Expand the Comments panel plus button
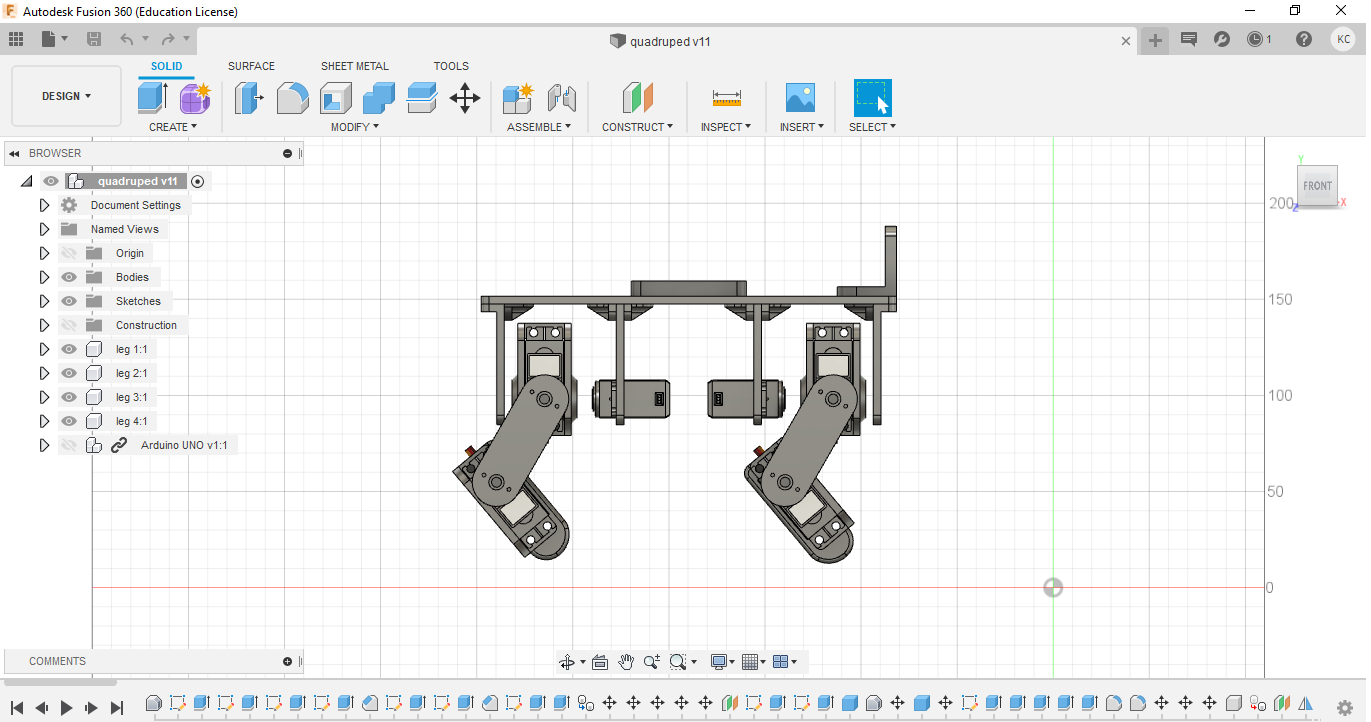The height and width of the screenshot is (722, 1371). click(288, 661)
